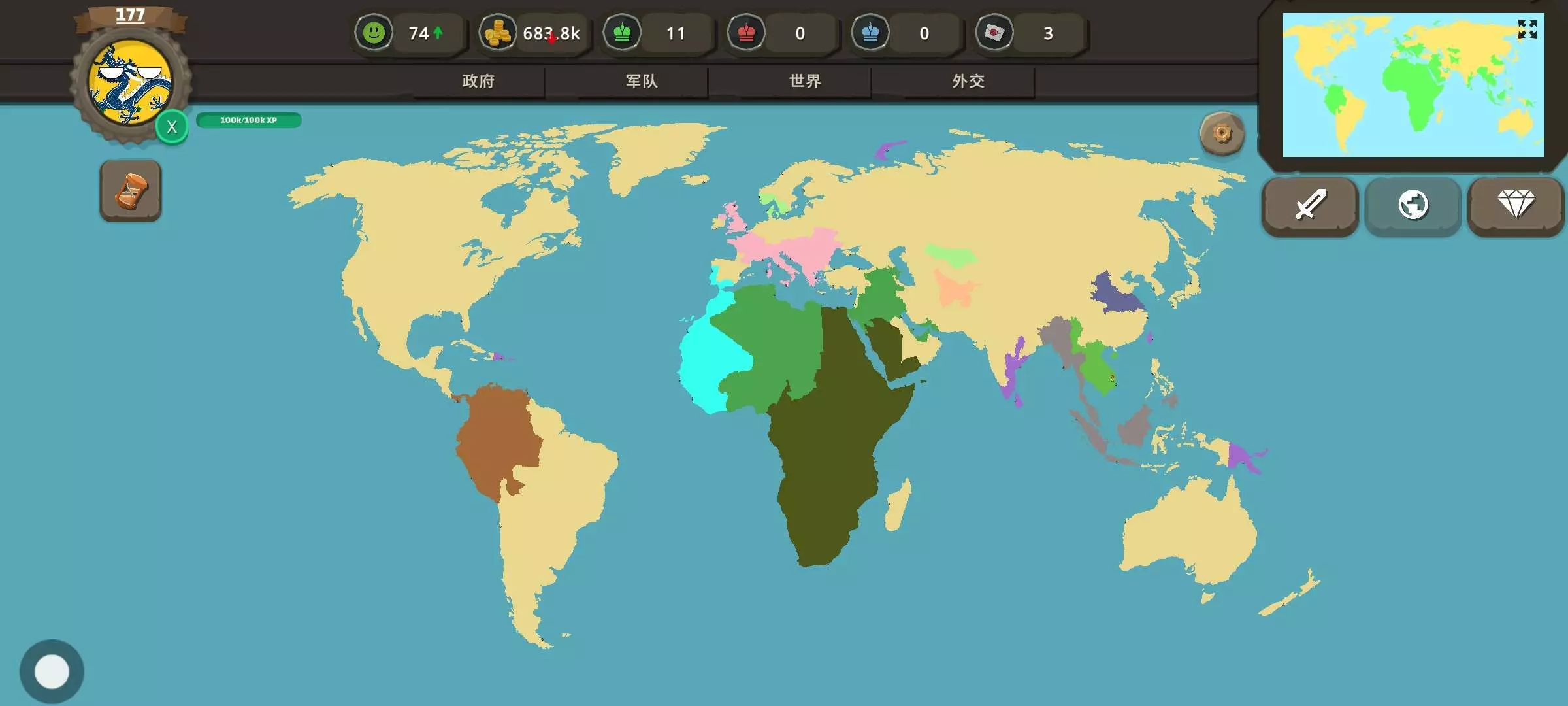The image size is (1568, 706).
Task: Open the 军队 army menu
Action: click(x=642, y=81)
